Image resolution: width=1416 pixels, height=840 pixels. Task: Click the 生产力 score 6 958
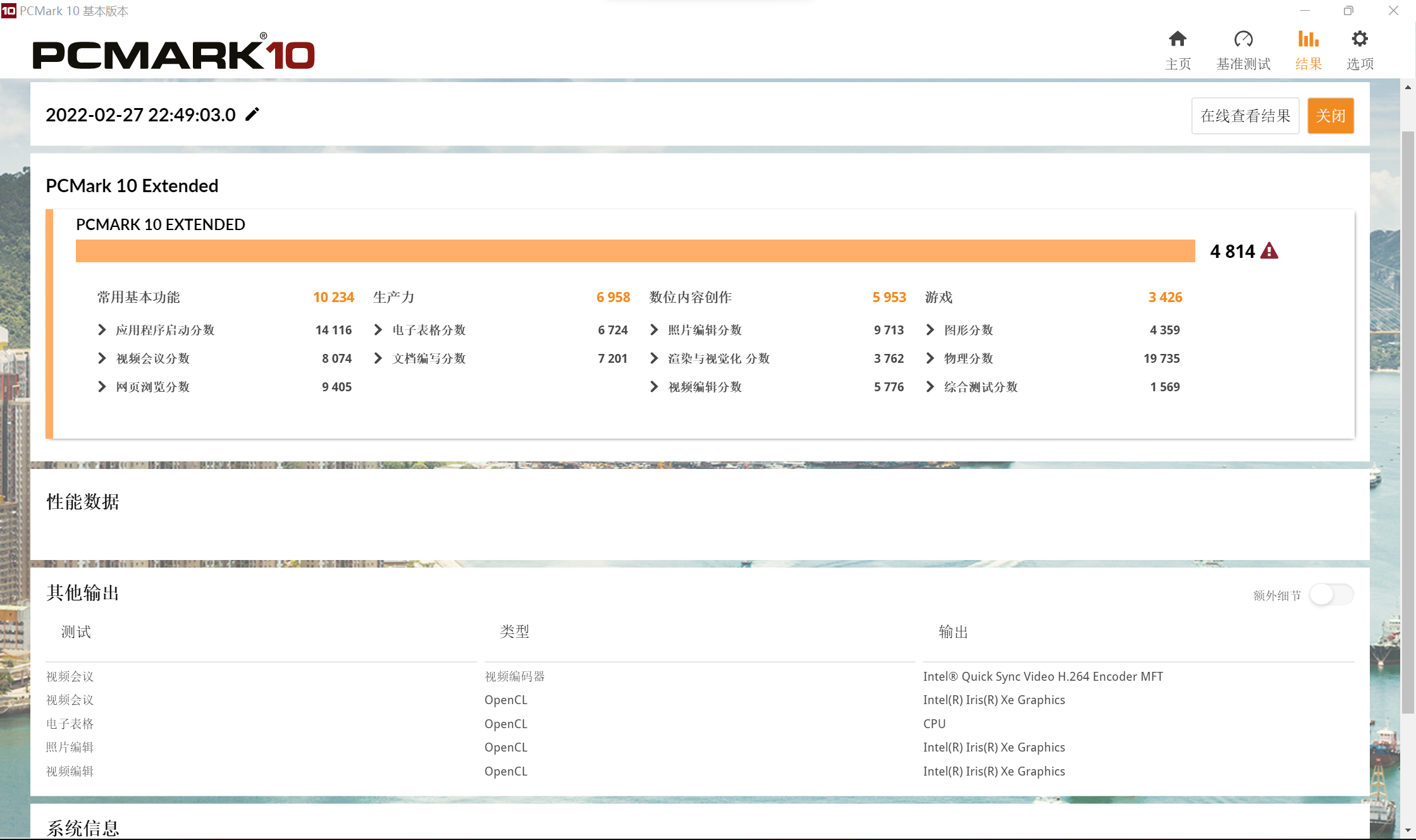(x=613, y=297)
